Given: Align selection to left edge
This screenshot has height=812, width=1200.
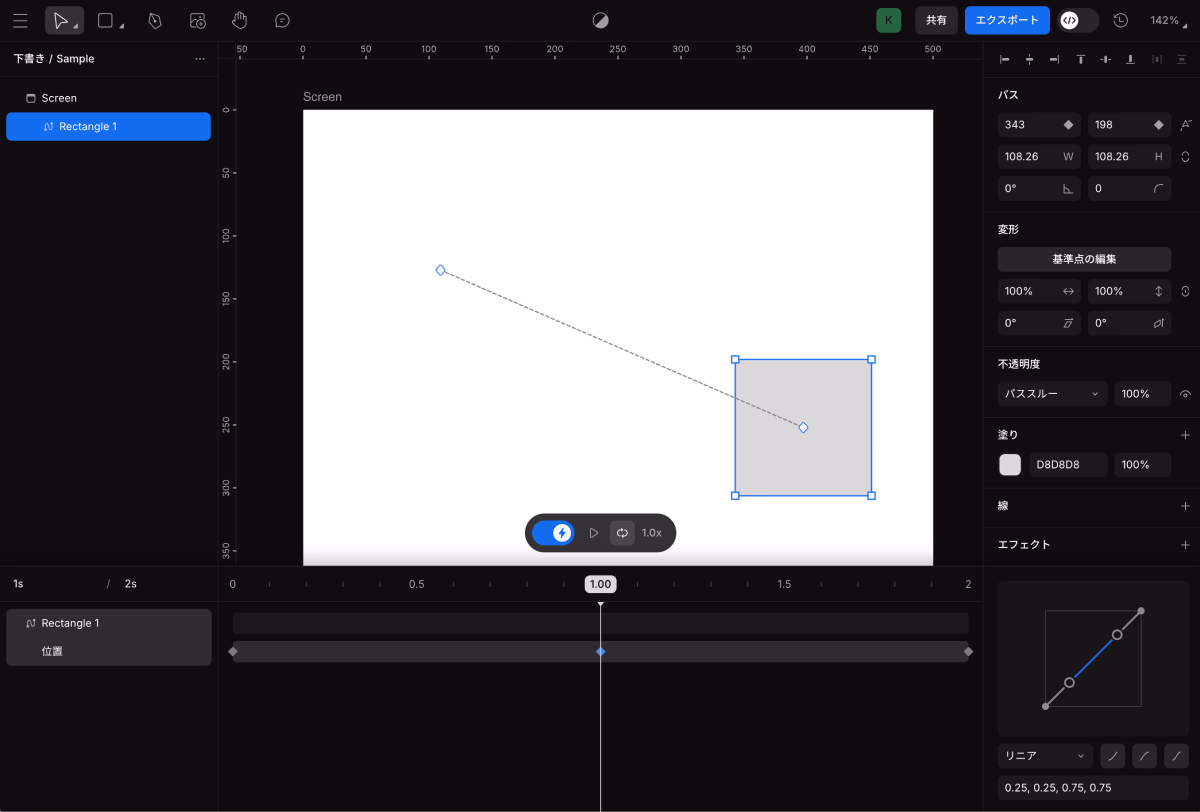Looking at the screenshot, I should click(1005, 59).
